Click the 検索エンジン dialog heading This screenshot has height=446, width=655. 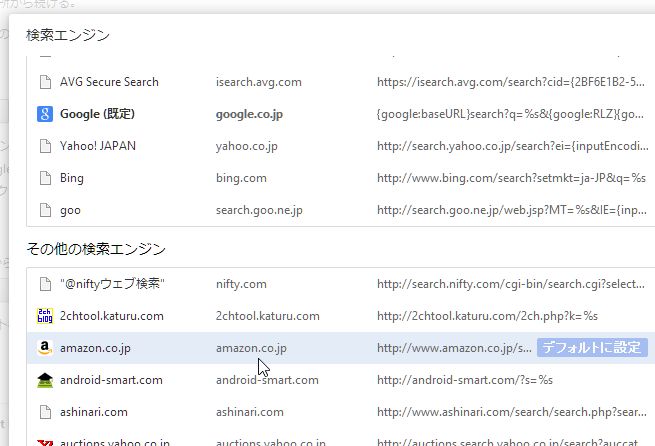(x=68, y=35)
